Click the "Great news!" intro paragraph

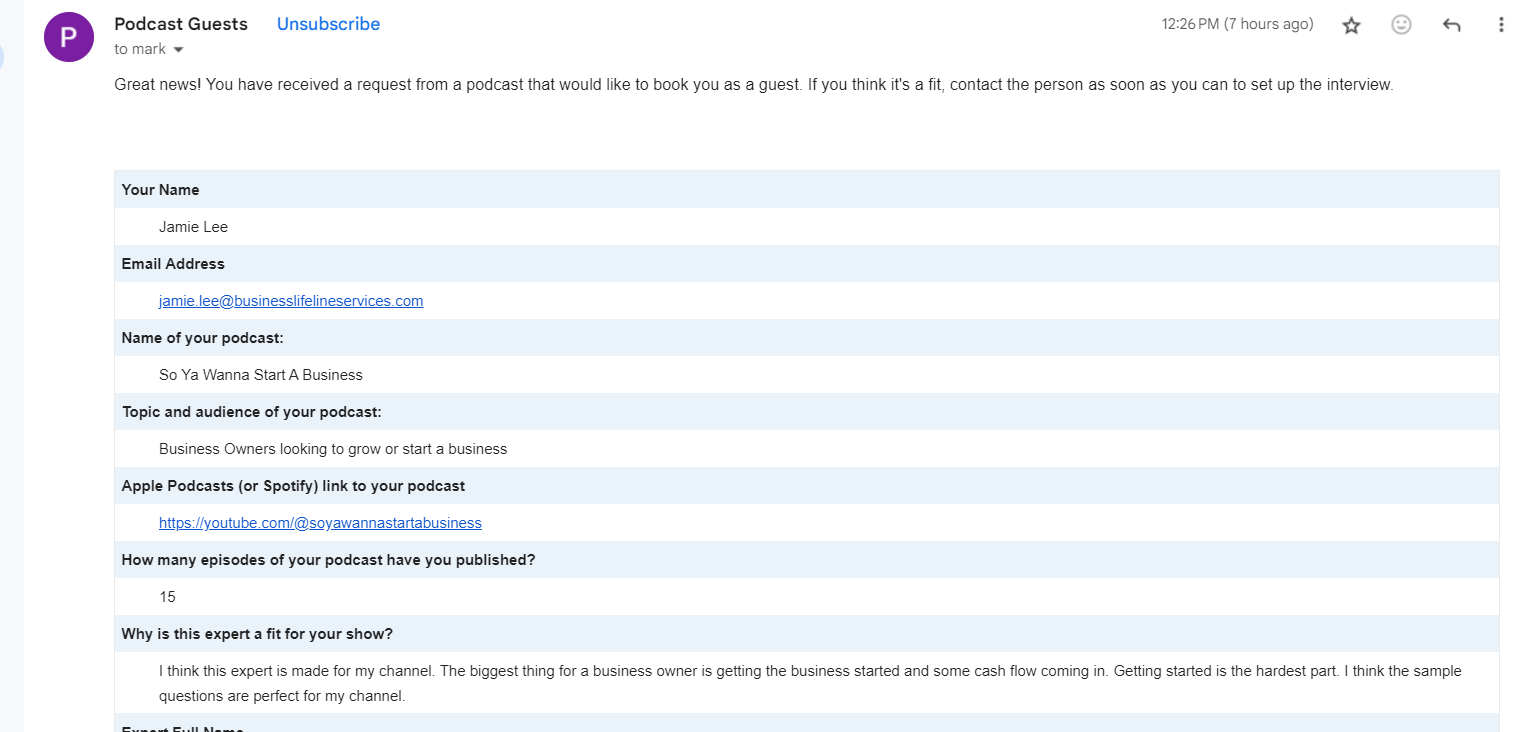(753, 85)
